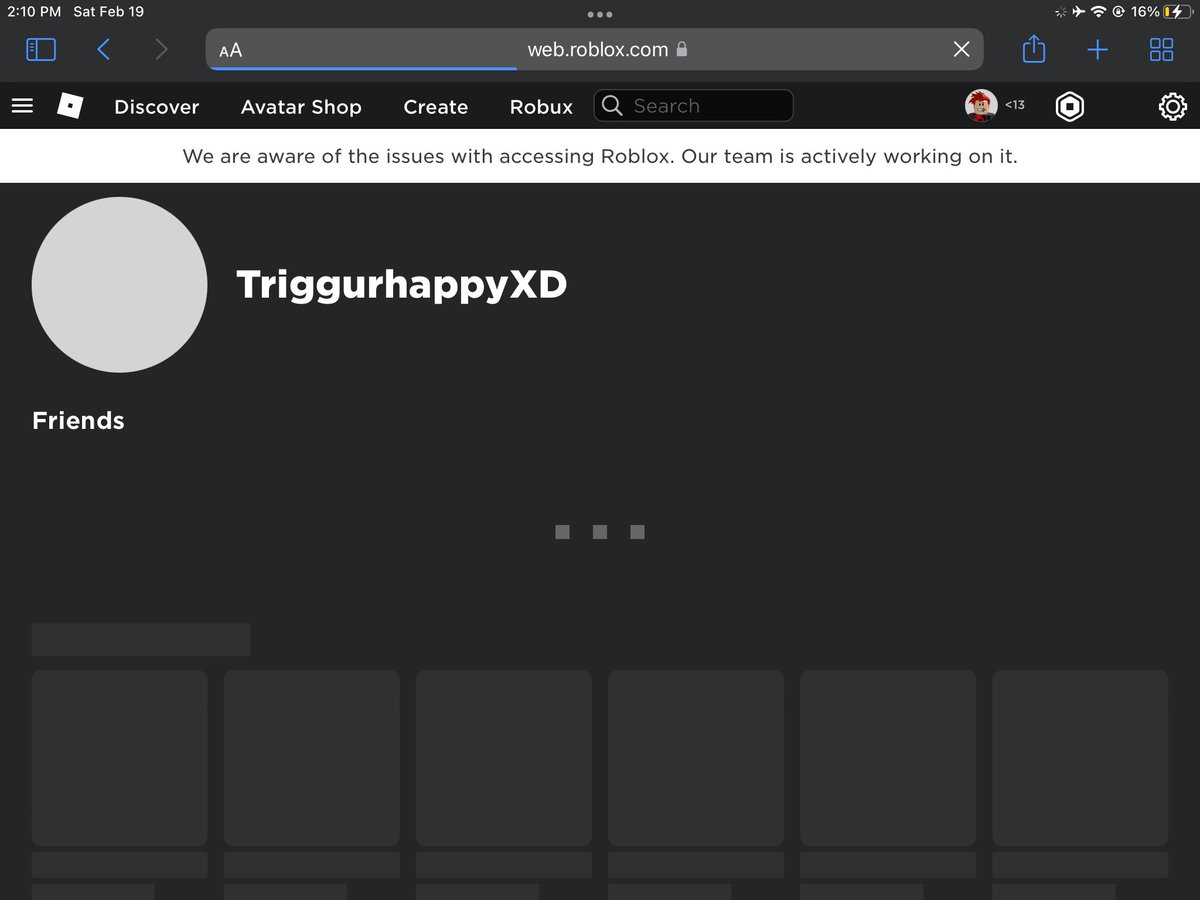Tap the Wi-Fi status icon

pyautogui.click(x=1098, y=12)
